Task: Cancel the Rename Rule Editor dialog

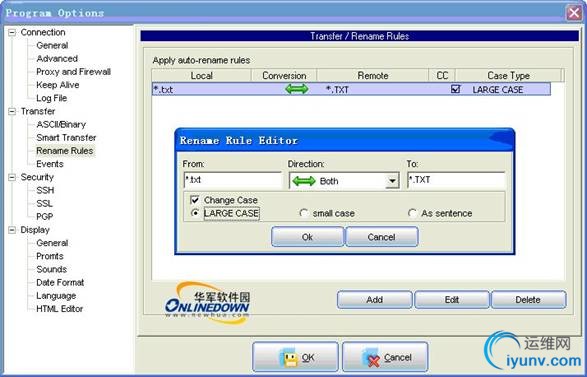Action: pyautogui.click(x=381, y=237)
